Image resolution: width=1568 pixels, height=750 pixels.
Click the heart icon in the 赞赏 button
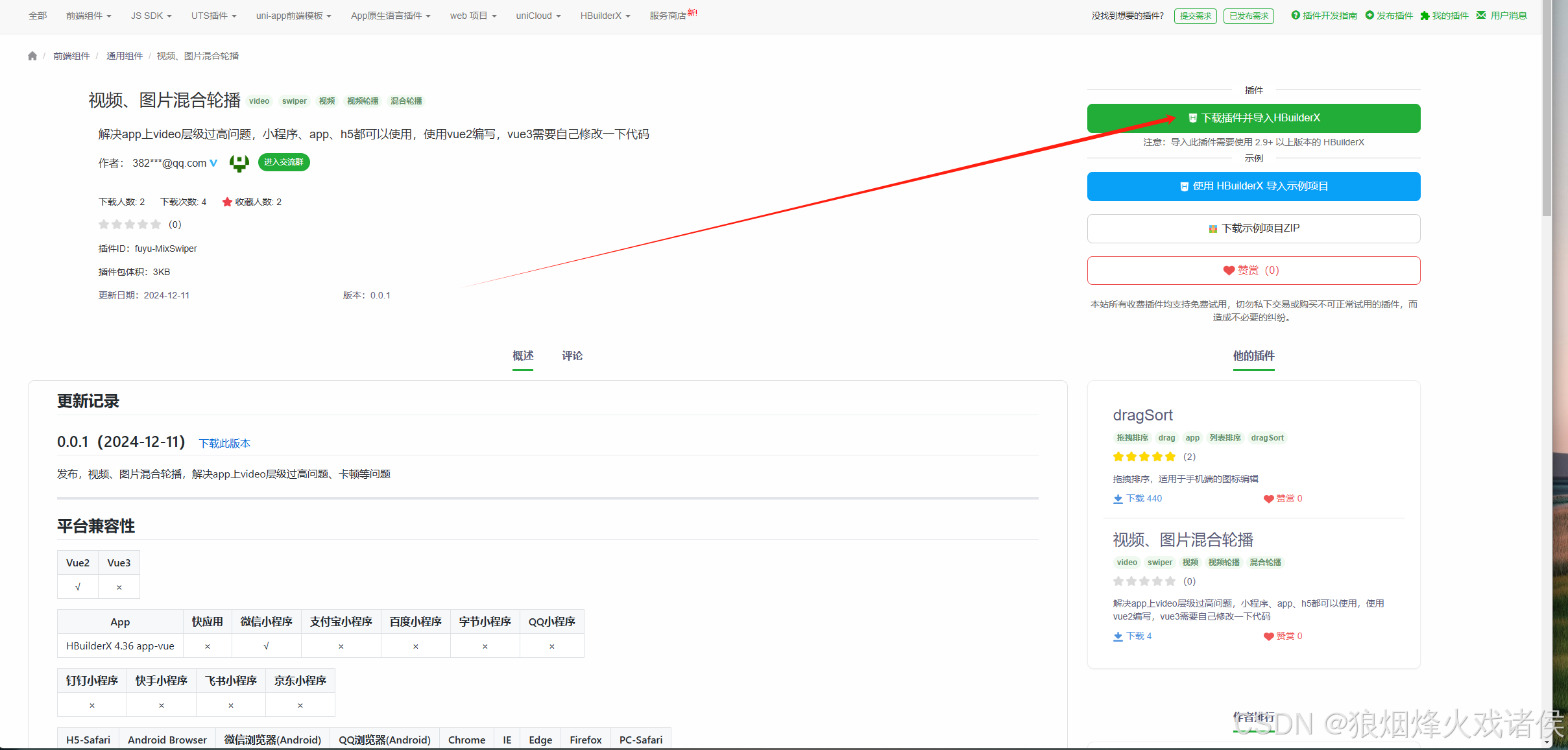(1229, 271)
